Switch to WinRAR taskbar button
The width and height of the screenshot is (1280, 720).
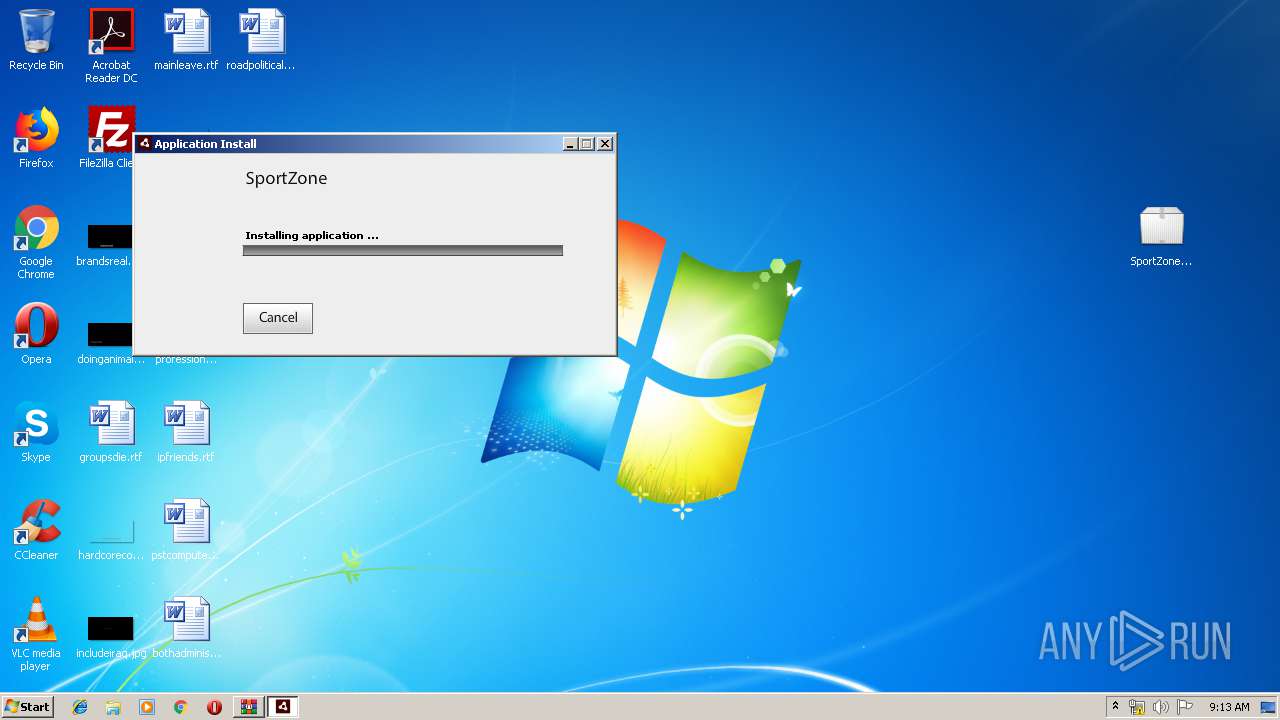click(248, 707)
